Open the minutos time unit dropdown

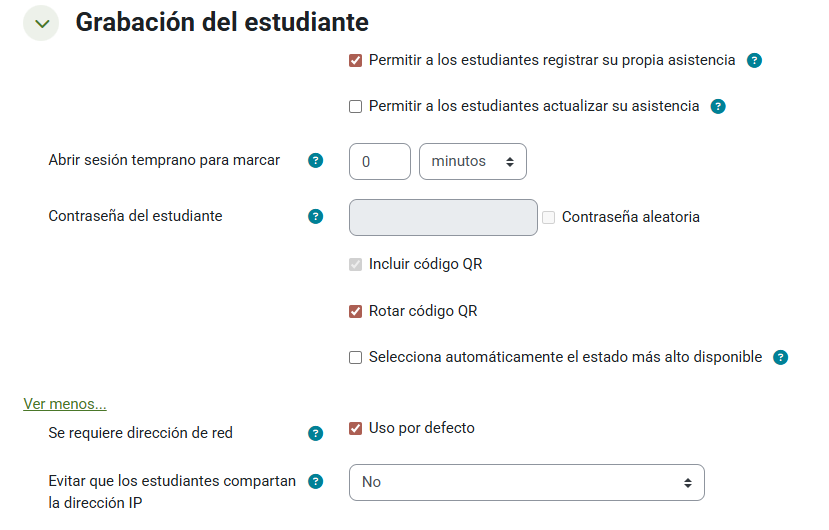(473, 162)
